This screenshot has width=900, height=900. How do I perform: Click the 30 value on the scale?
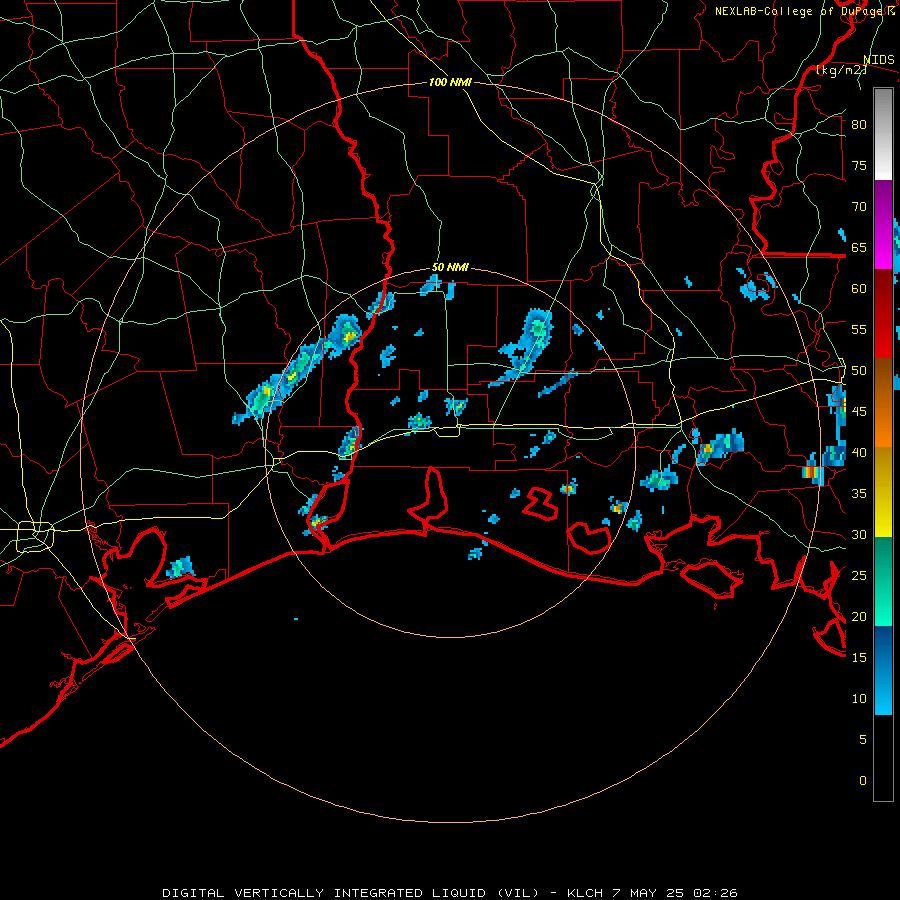coord(859,534)
